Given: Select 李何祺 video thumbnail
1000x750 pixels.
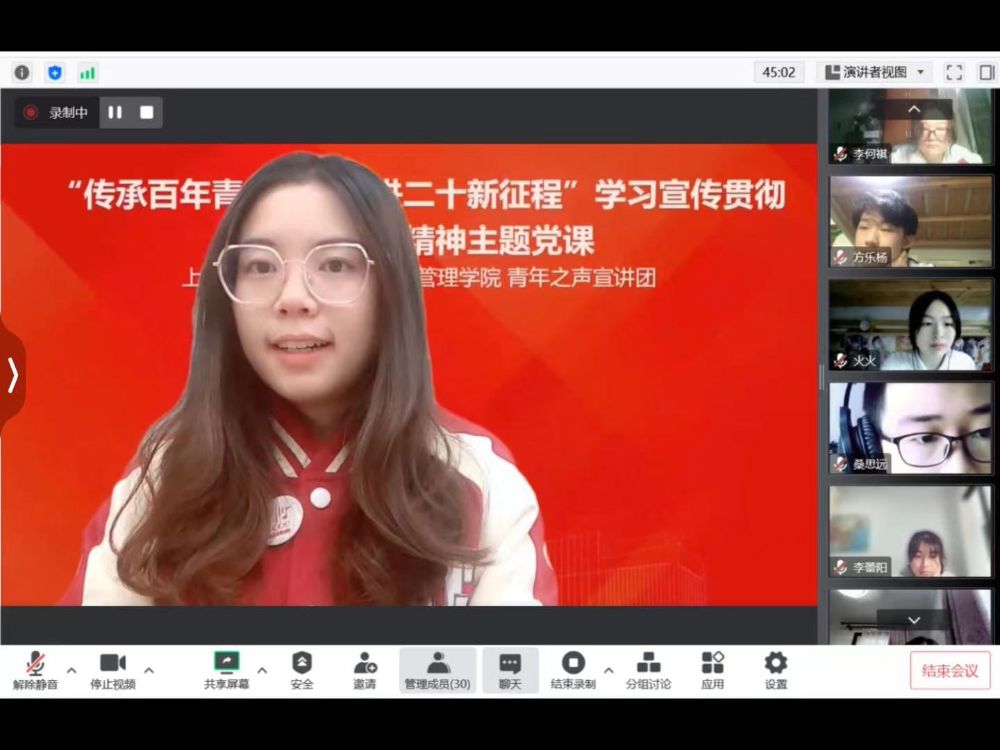Looking at the screenshot, I should coord(910,126).
